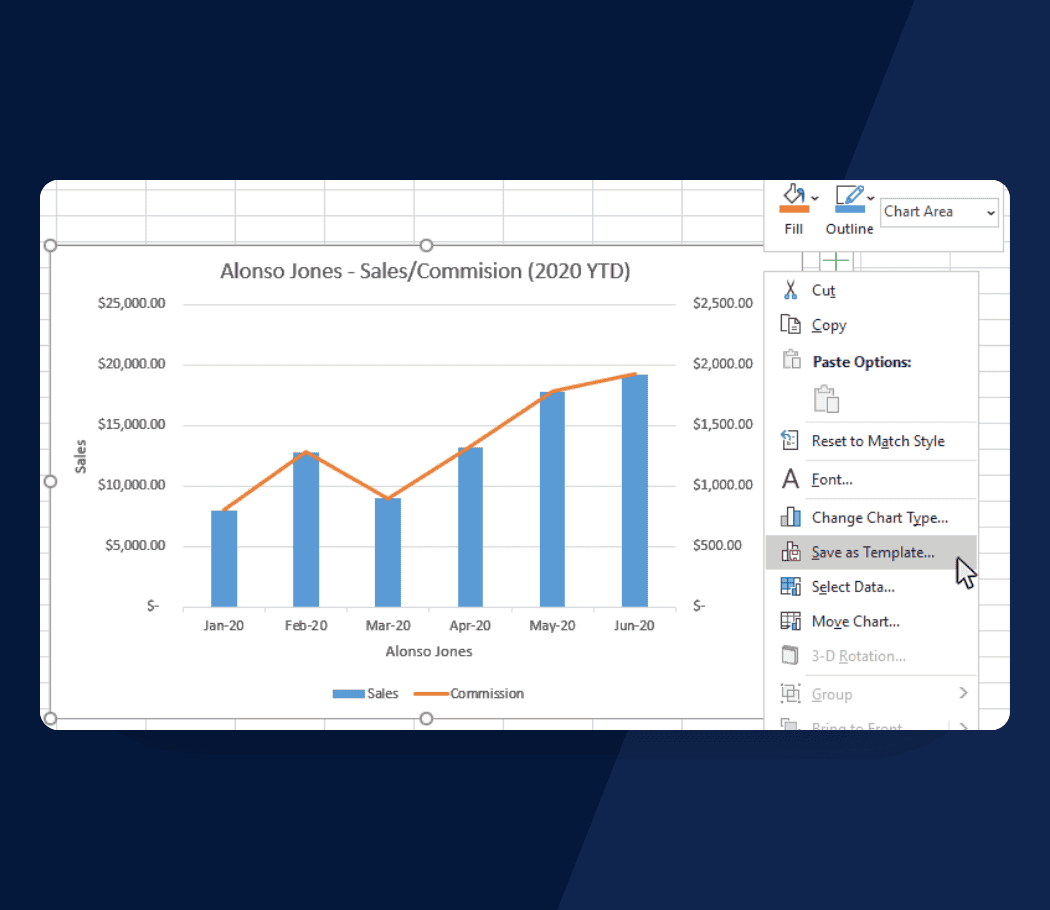Click the green plus Chart Elements button
This screenshot has width=1050, height=910.
click(836, 262)
